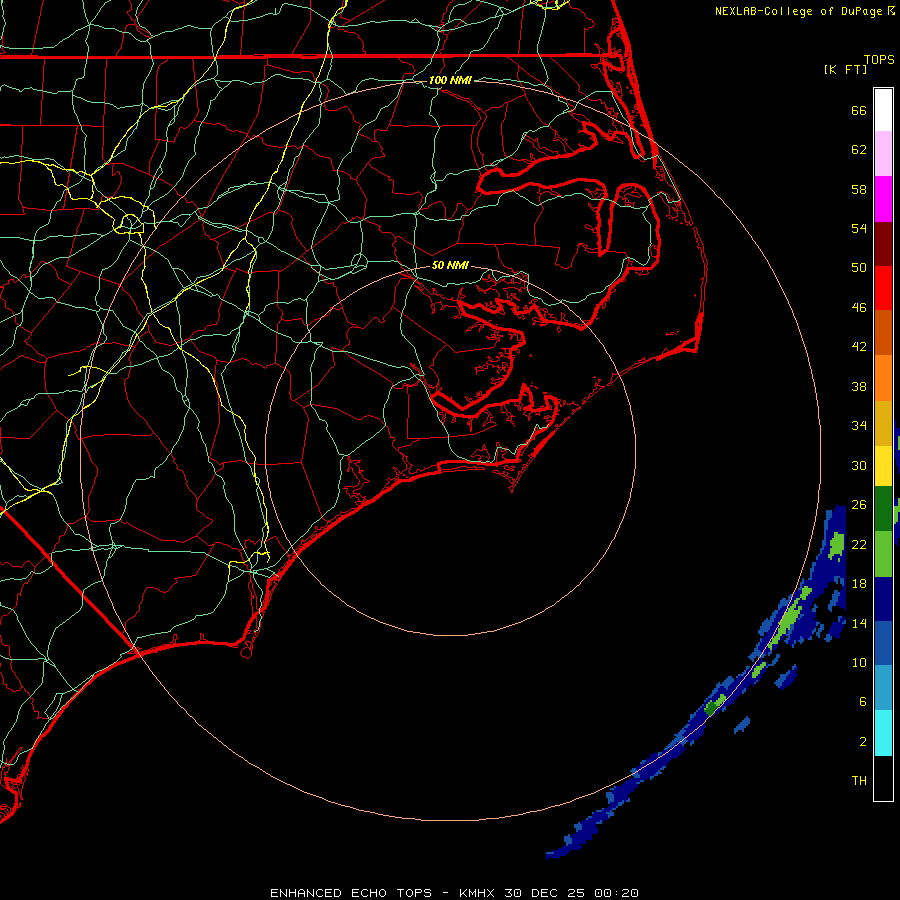Click the light pink legend swatch
Screen dimensions: 900x900
click(x=883, y=154)
